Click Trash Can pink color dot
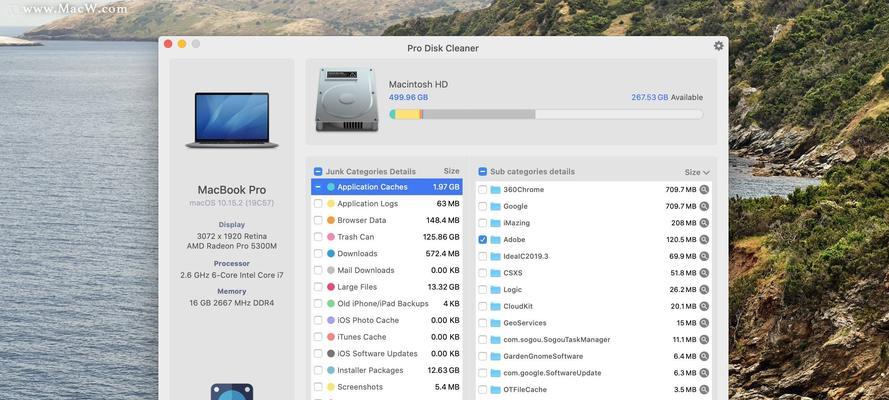This screenshot has width=889, height=400. [331, 237]
